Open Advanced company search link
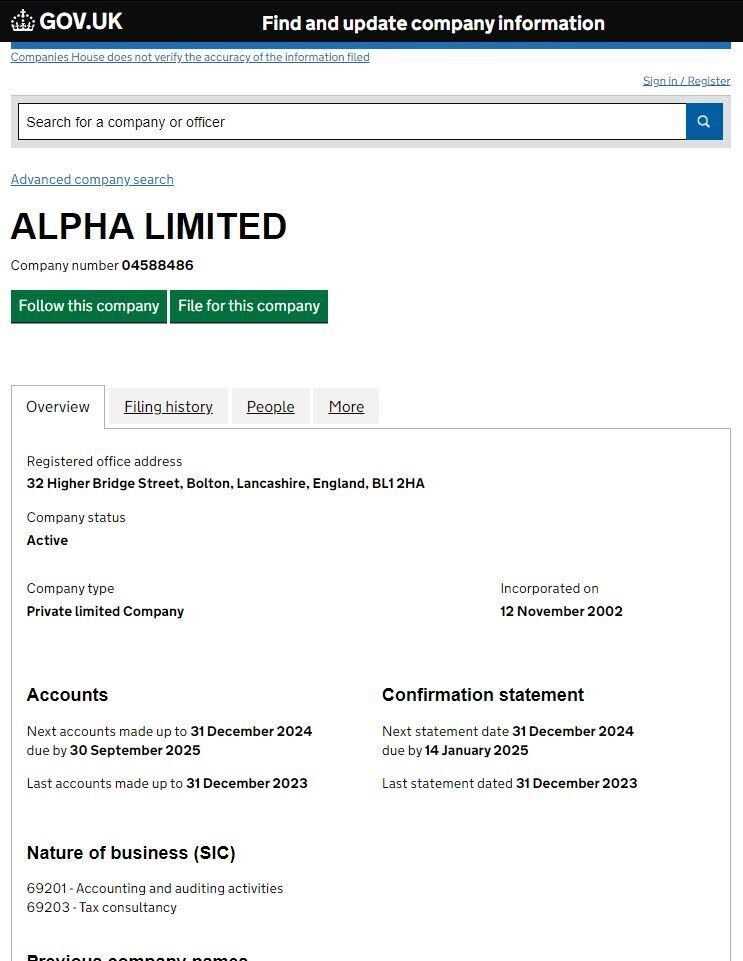This screenshot has height=961, width=743. tap(92, 180)
